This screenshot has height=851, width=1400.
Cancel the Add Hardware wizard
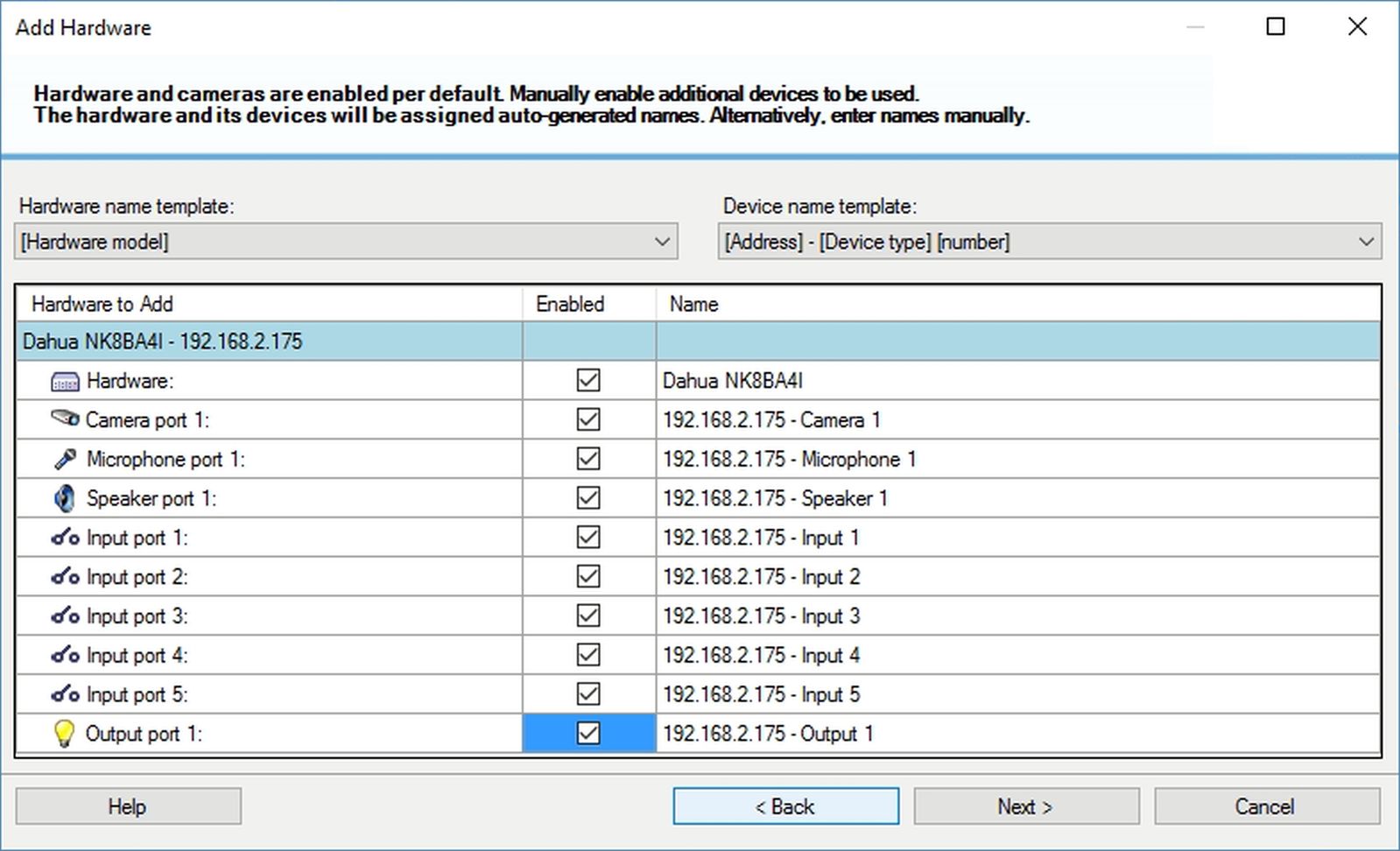[x=1266, y=806]
